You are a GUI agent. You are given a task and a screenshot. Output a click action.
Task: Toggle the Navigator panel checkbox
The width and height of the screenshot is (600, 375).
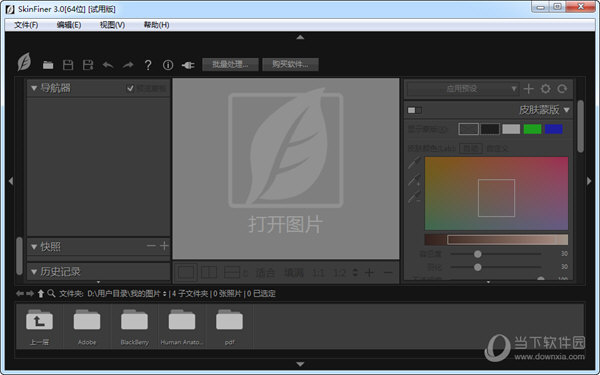[x=130, y=88]
